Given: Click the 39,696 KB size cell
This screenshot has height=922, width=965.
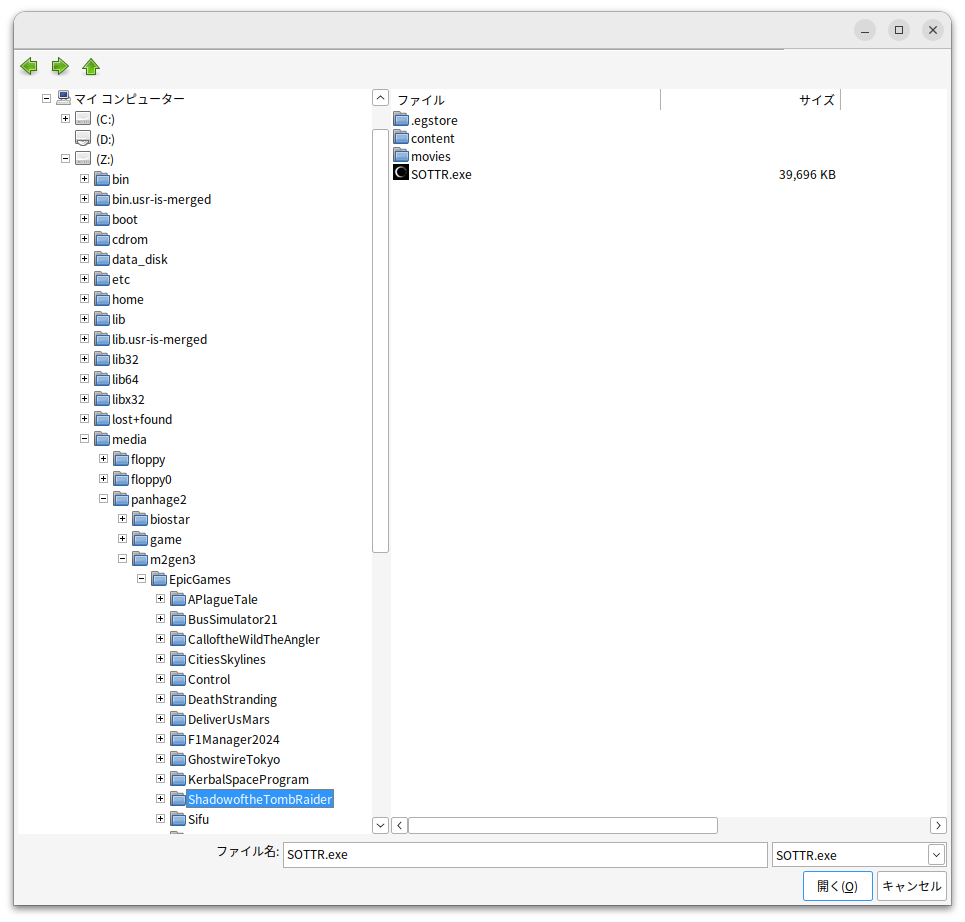Looking at the screenshot, I should (807, 174).
